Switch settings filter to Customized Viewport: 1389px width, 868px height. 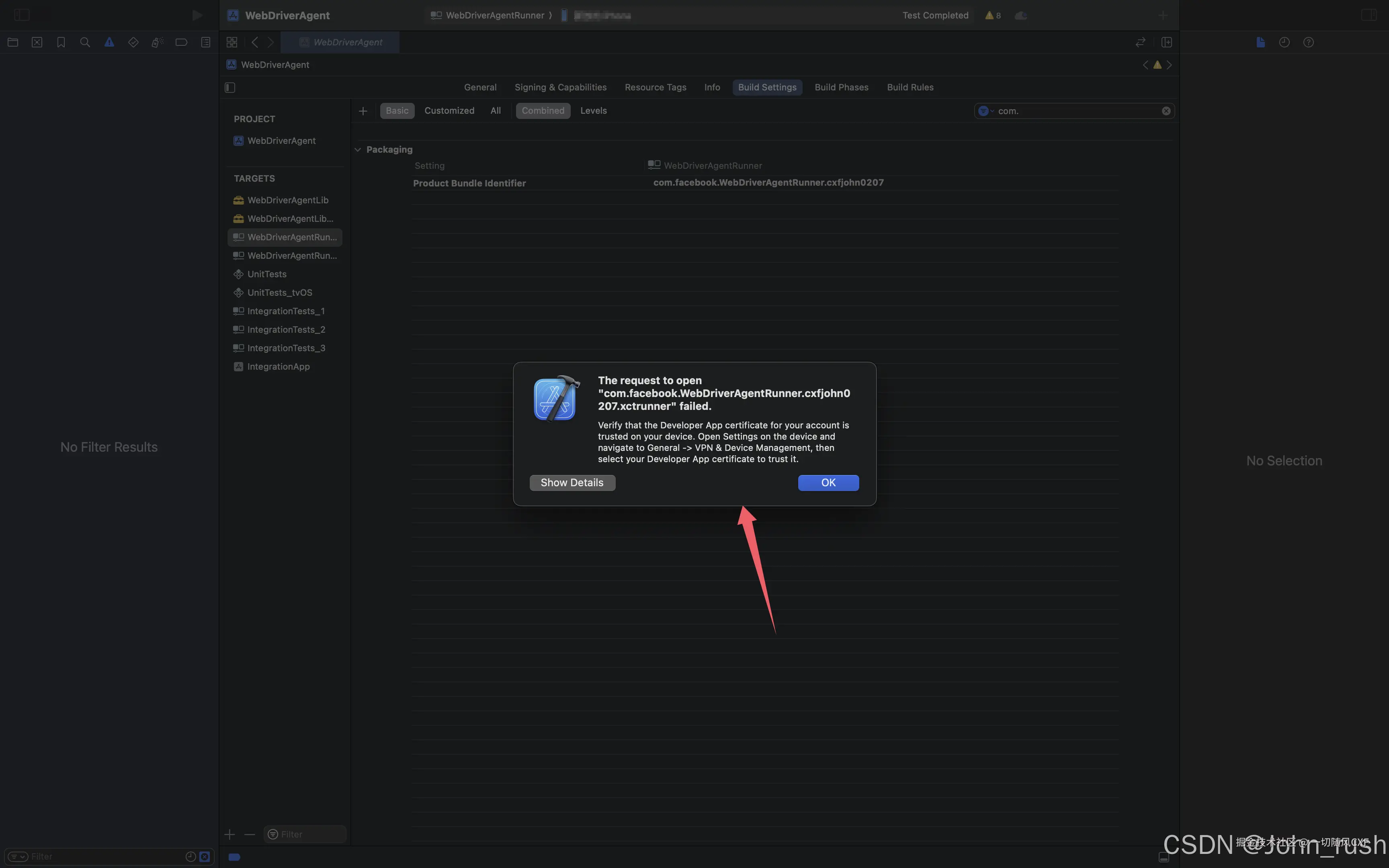pos(449,111)
